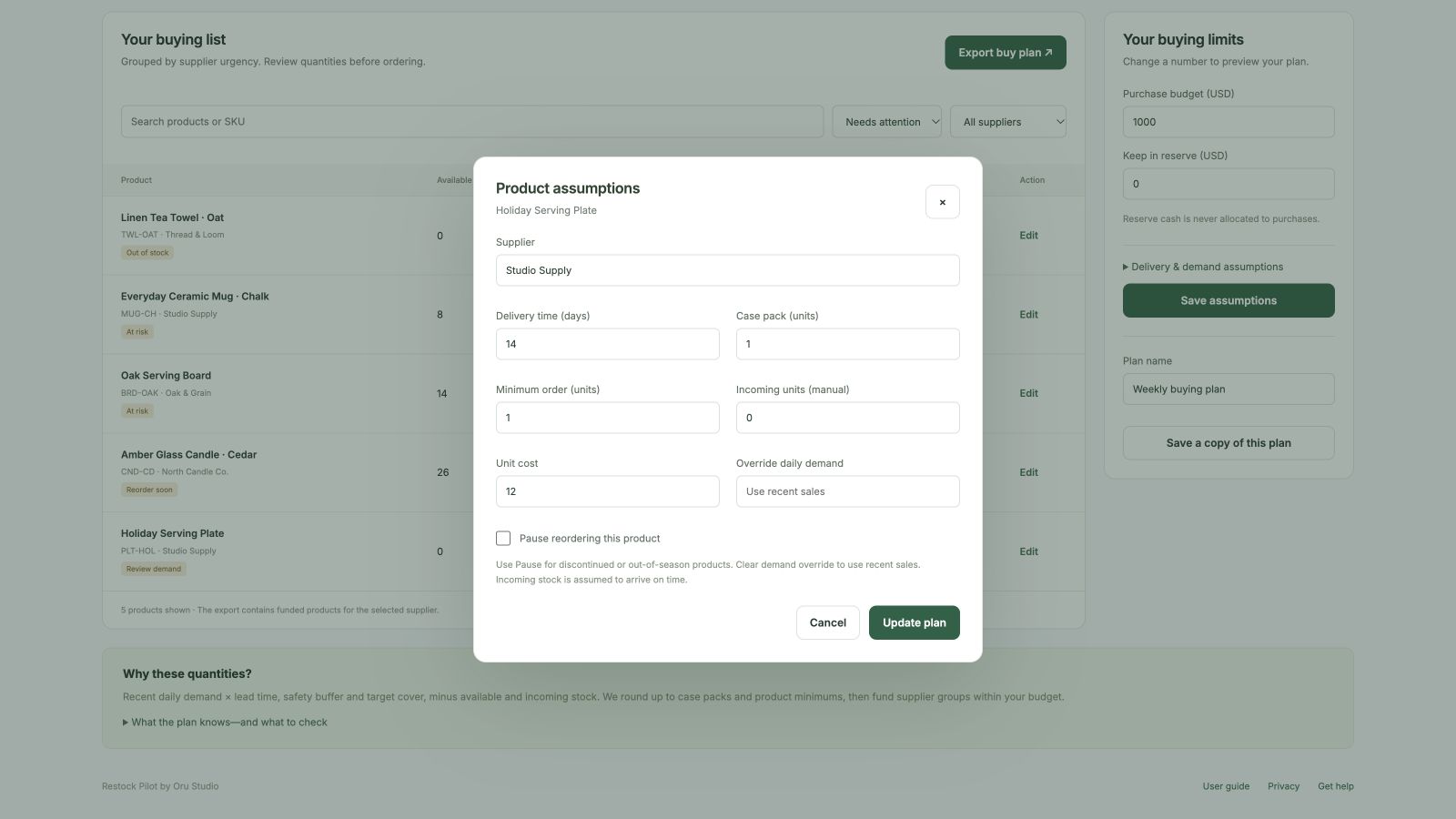
Task: Click the Save assumptions button
Action: [x=1228, y=300]
